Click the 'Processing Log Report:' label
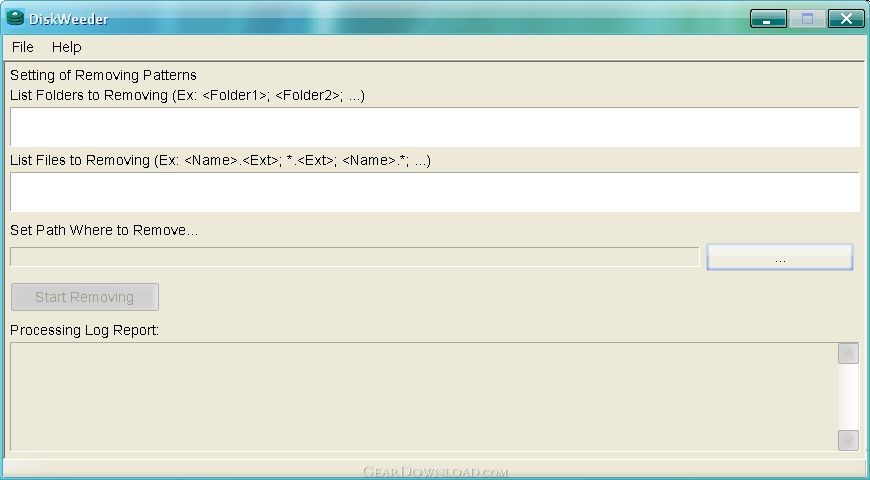This screenshot has width=870, height=480. [x=84, y=330]
